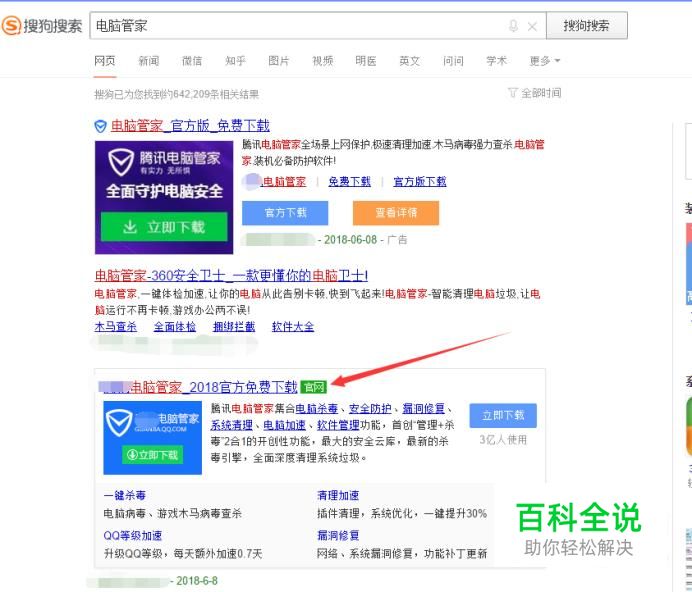This screenshot has width=692, height=592.
Task: Open the 漏洞修复 feature heading link
Action: (x=338, y=535)
